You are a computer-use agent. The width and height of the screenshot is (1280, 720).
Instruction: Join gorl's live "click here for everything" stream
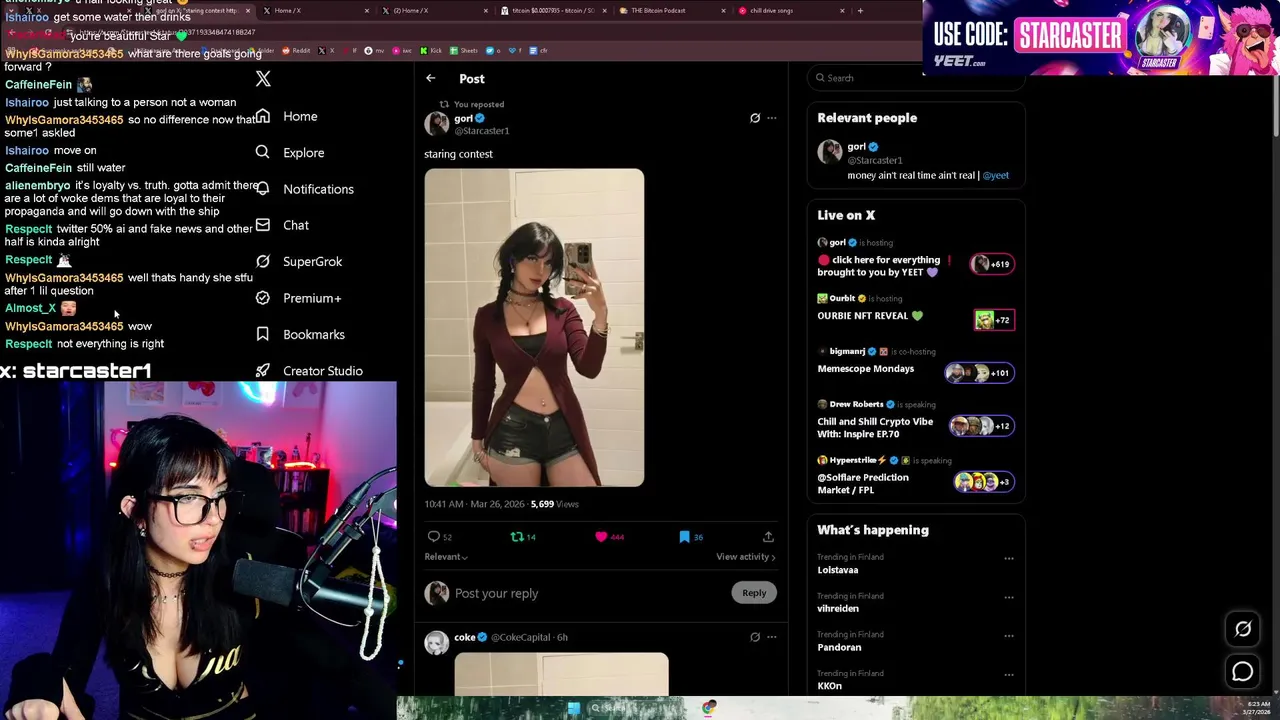[x=886, y=265]
